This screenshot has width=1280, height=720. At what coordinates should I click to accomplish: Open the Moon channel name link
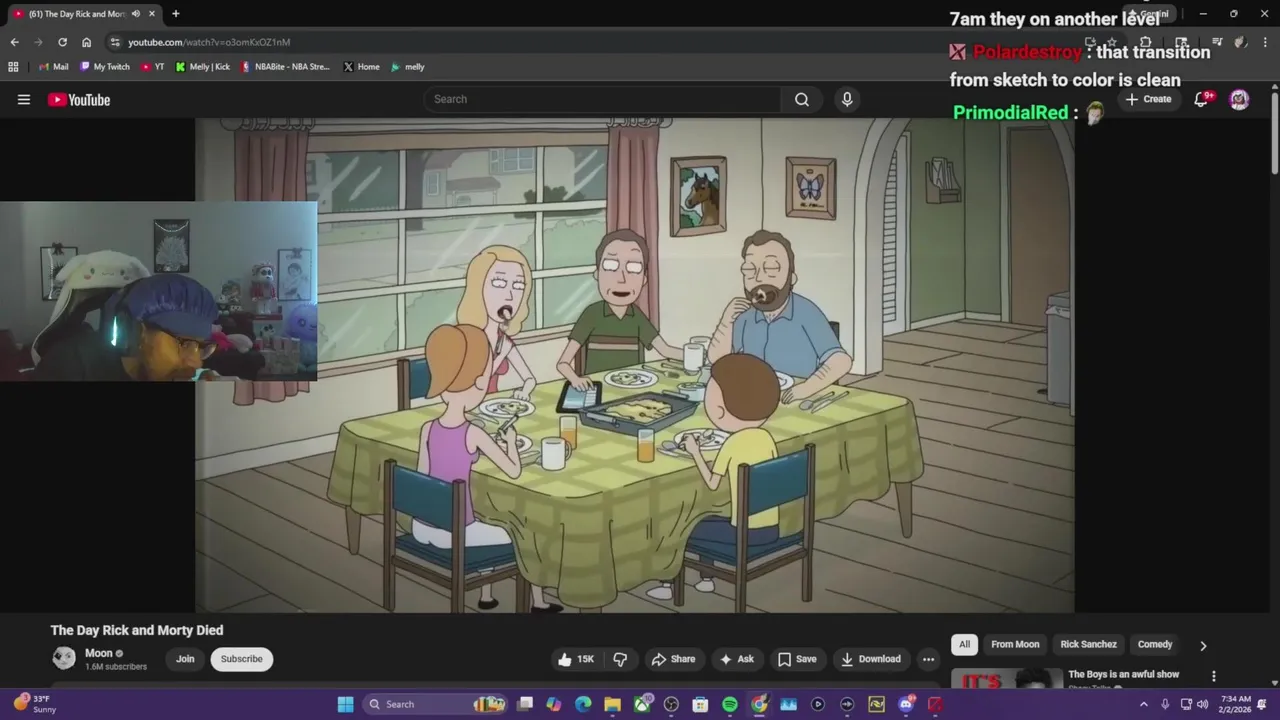tap(99, 653)
